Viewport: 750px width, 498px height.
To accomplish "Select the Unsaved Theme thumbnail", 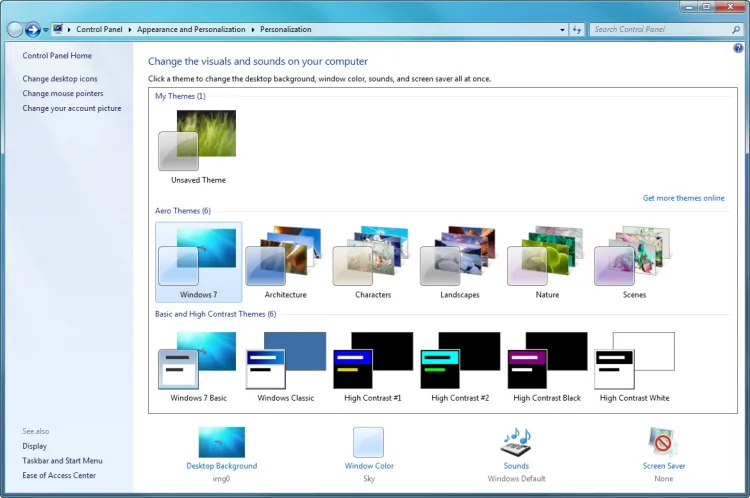I will [198, 140].
